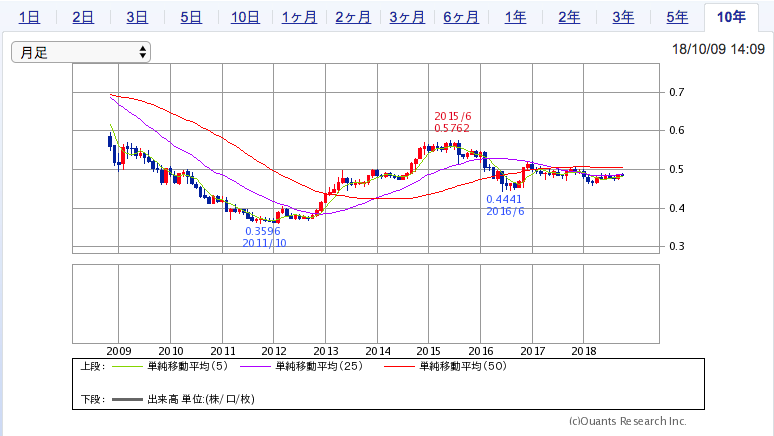Image resolution: width=774 pixels, height=436 pixels.
Task: Select the 1日 time range tab
Action: point(30,17)
